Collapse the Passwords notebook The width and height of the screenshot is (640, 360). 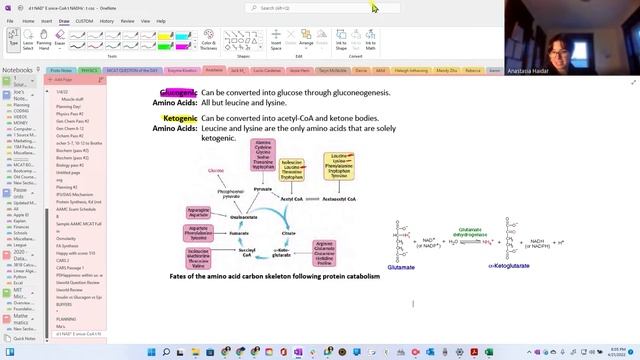click(33, 193)
